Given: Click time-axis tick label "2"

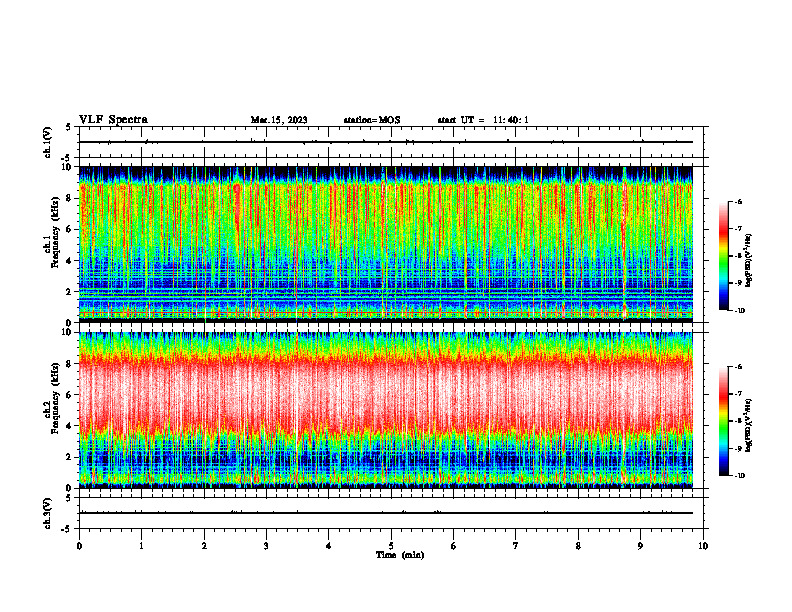Looking at the screenshot, I should pyautogui.click(x=204, y=546).
